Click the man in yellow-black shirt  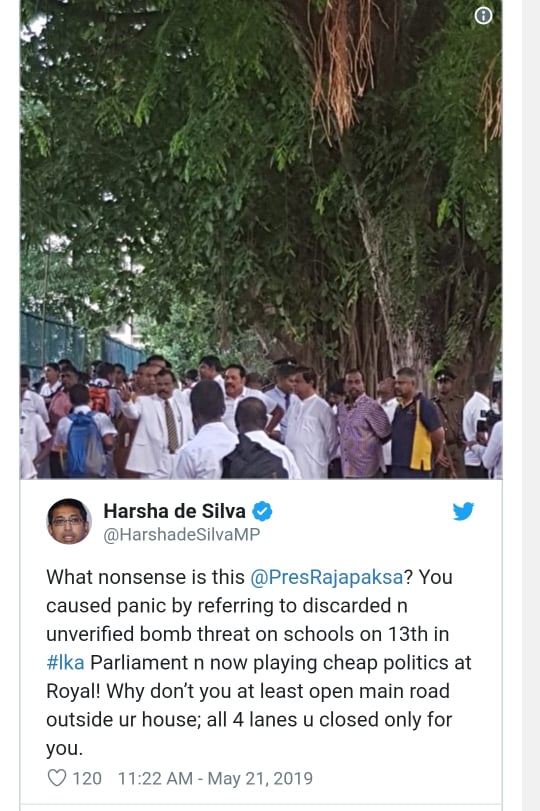414,424
